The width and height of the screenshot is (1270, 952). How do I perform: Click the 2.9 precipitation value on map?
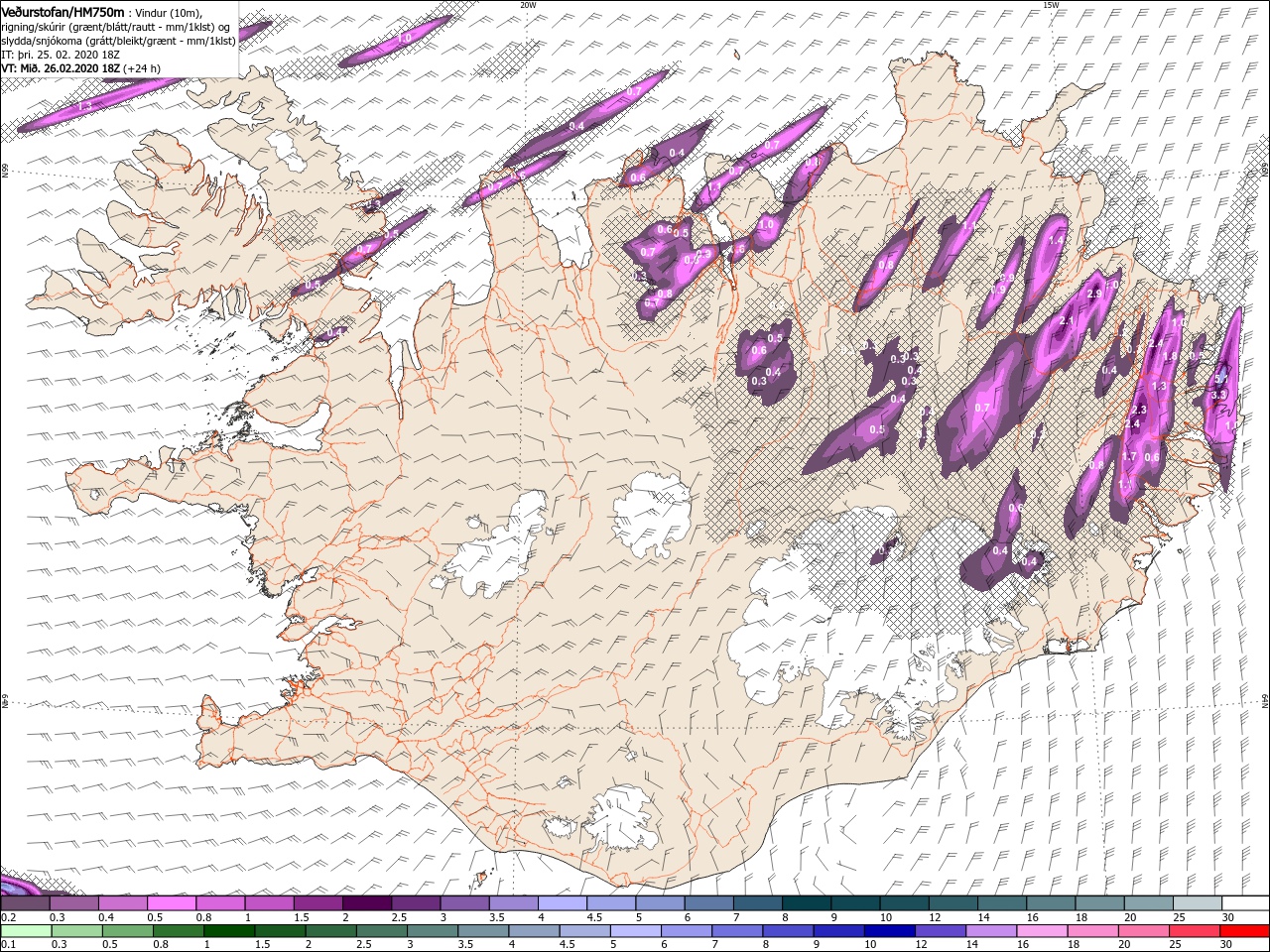(x=1094, y=295)
